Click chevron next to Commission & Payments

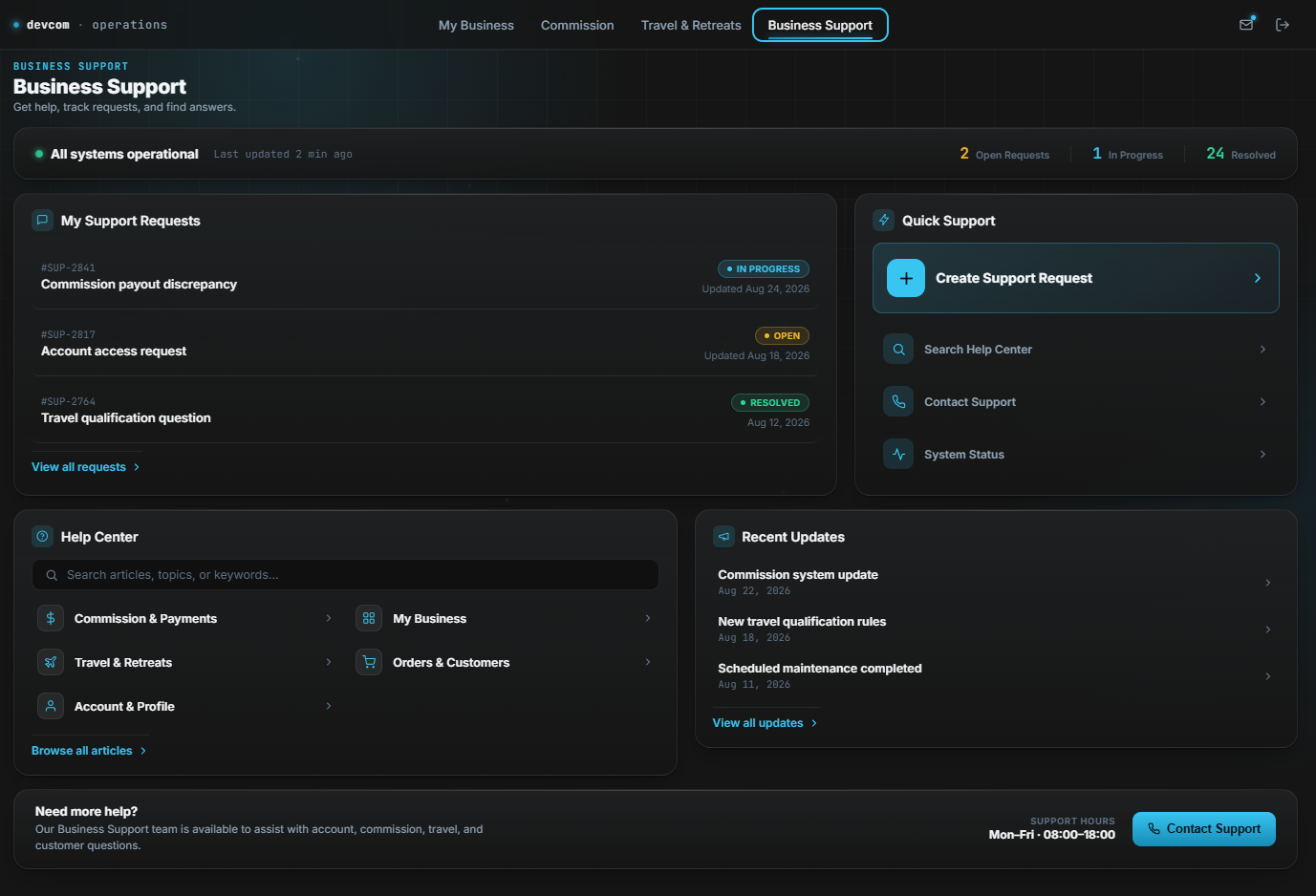point(329,618)
